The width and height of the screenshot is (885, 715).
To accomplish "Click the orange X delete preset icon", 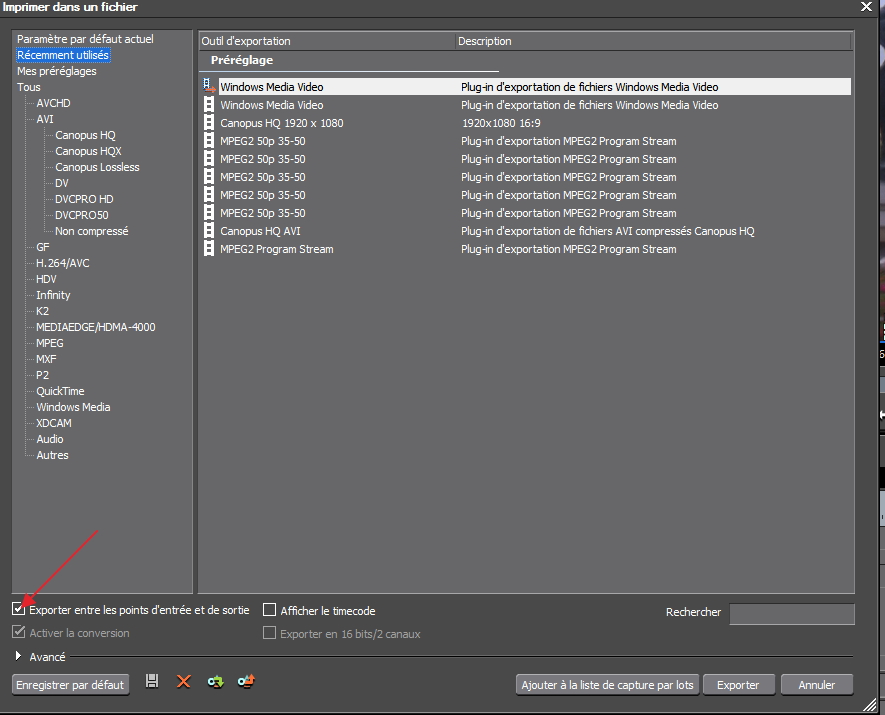I will click(183, 682).
